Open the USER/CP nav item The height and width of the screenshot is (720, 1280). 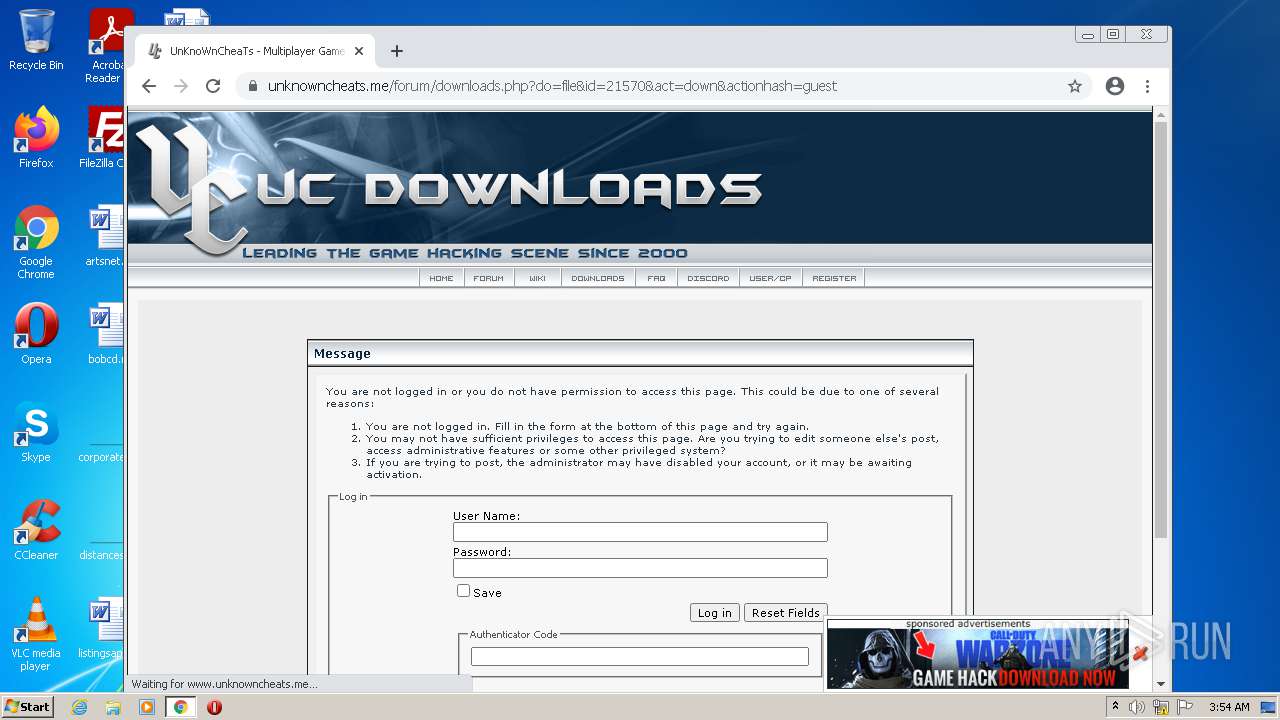click(770, 278)
